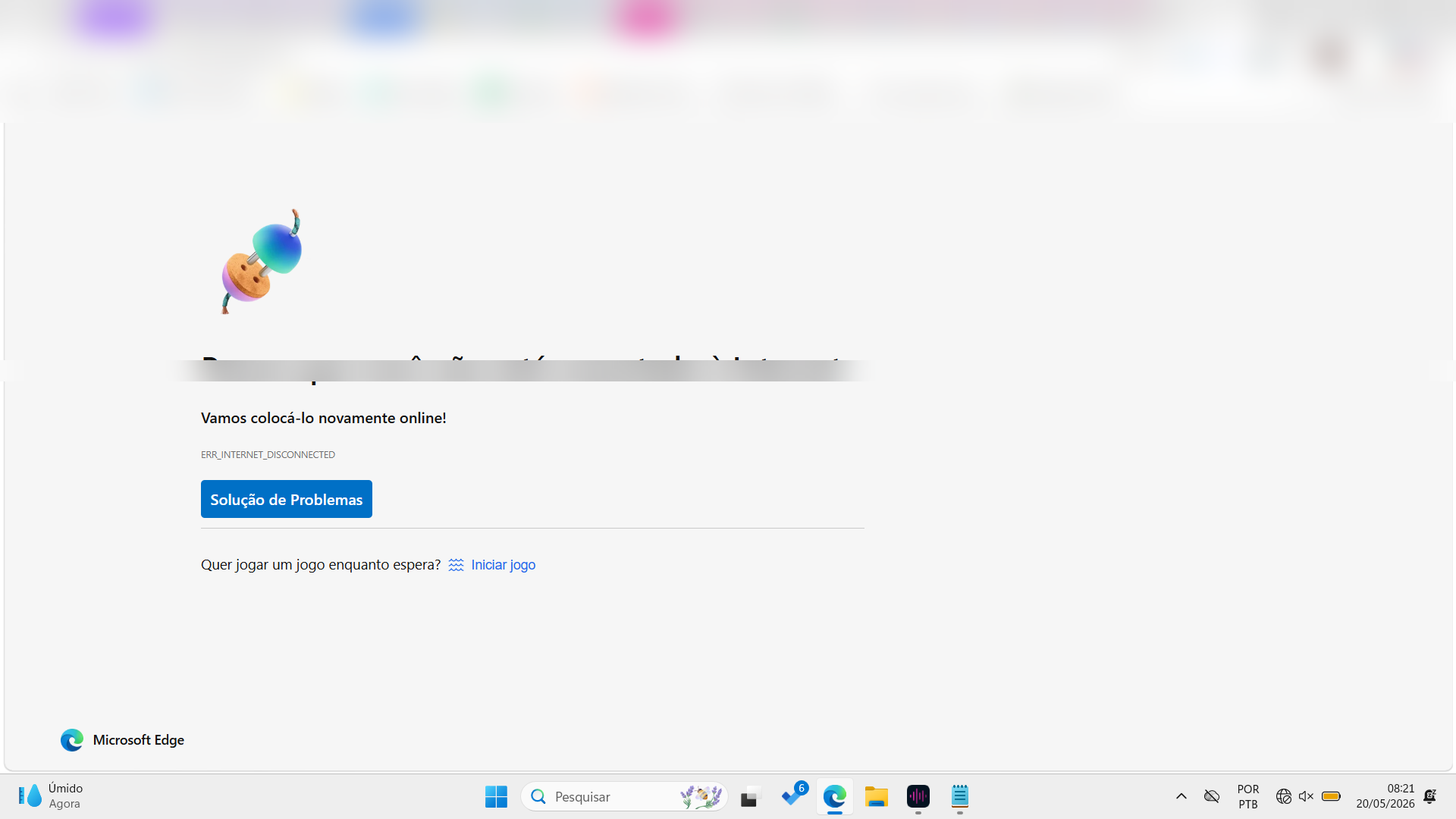
Task: Click the lavender search highlight image
Action: click(701, 796)
